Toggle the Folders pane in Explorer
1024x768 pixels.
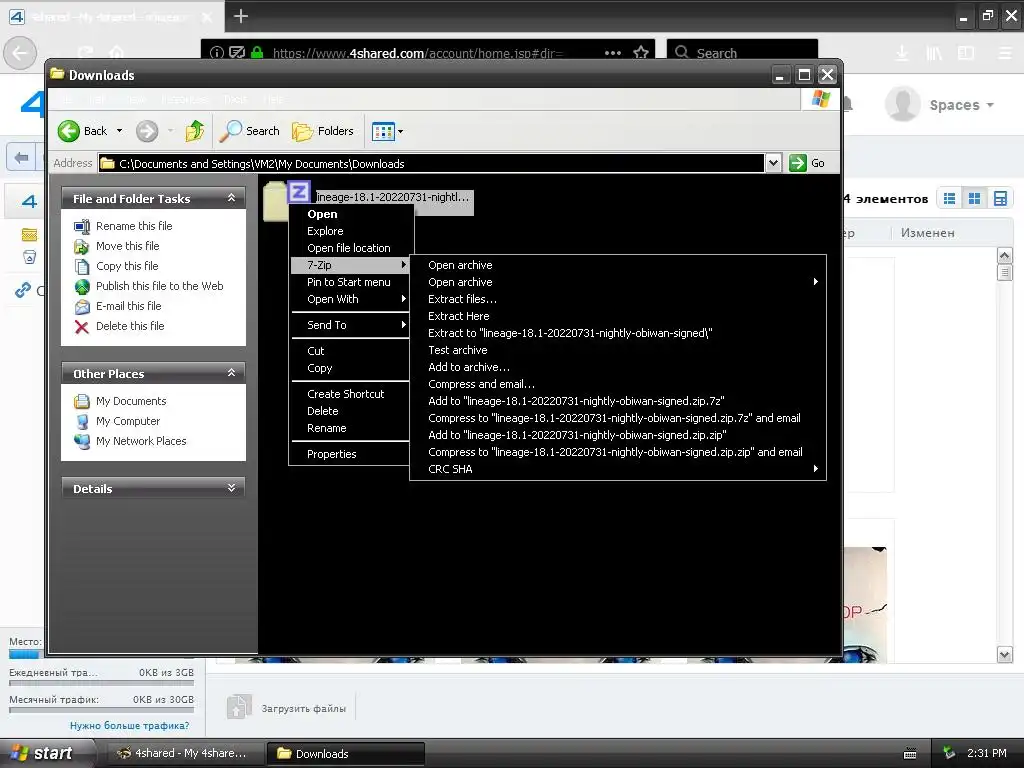323,131
